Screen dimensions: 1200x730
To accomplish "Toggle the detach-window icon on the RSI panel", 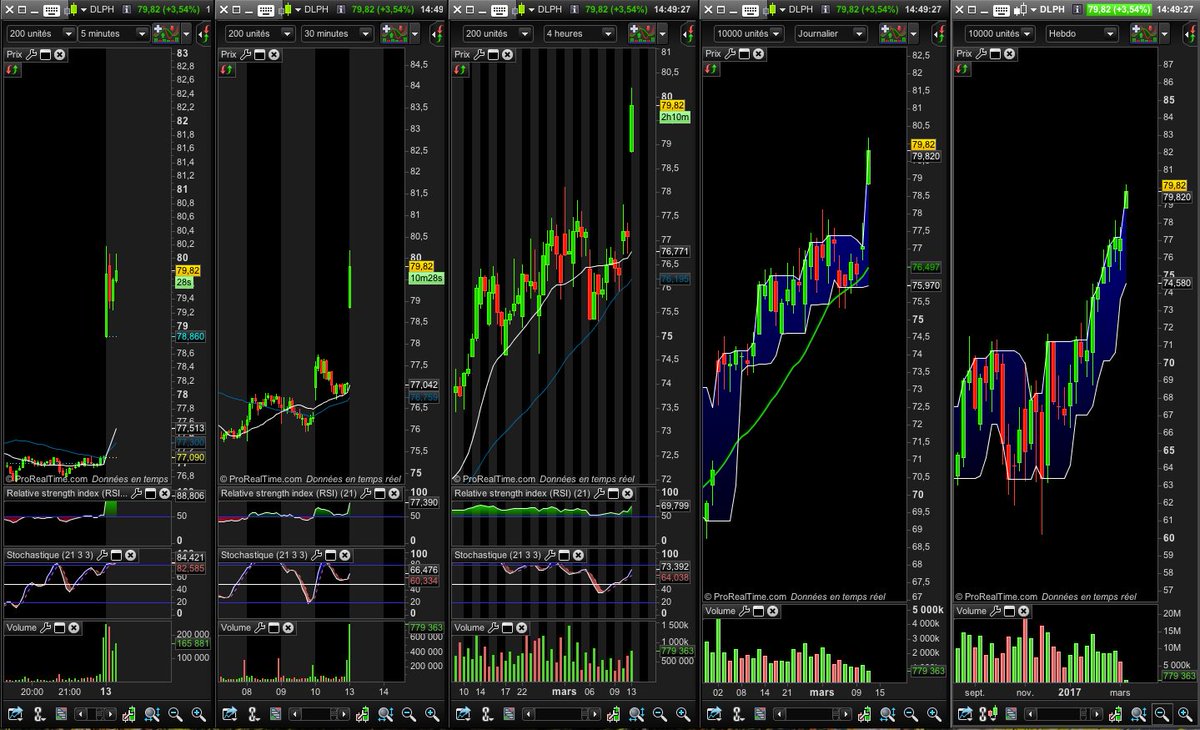I will (x=150, y=493).
